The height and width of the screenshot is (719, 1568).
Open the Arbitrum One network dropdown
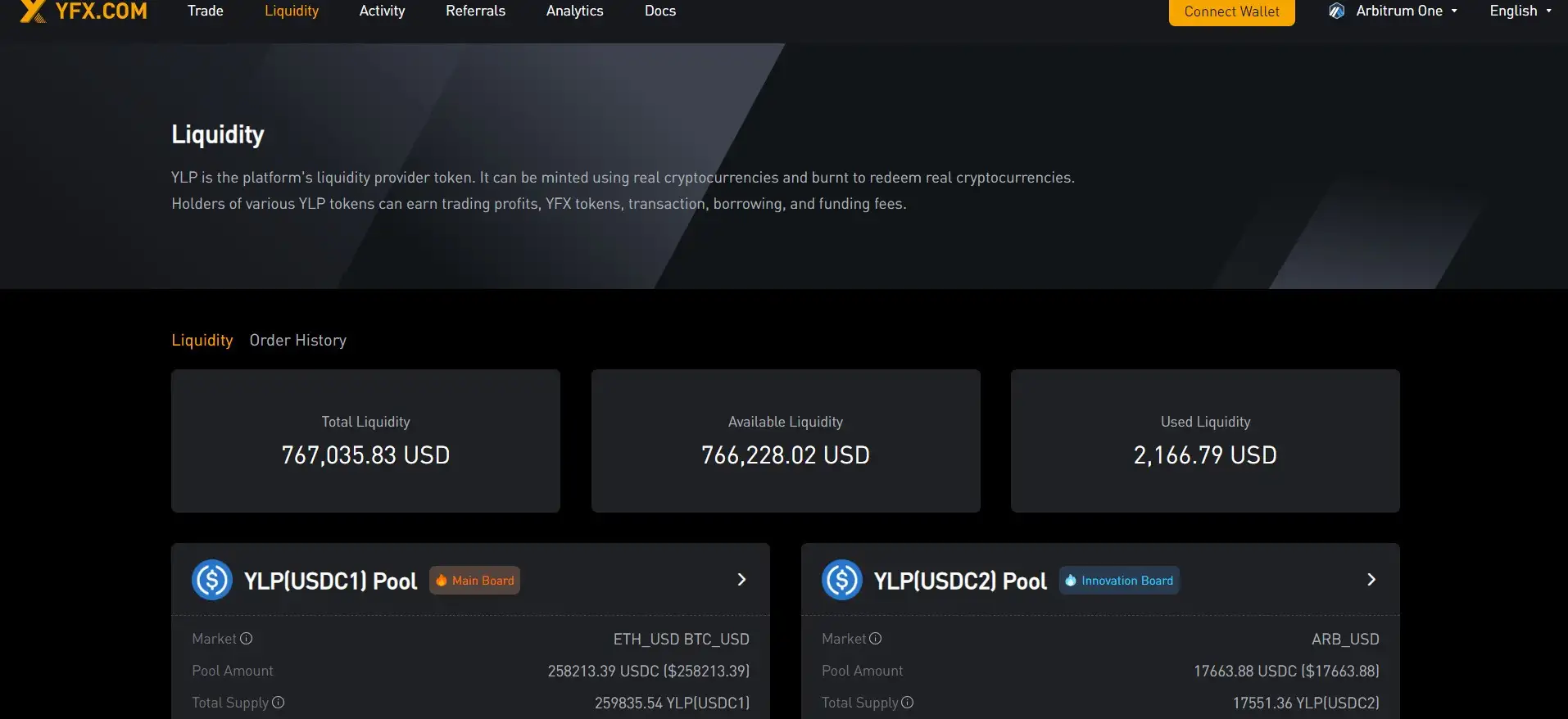(x=1399, y=11)
